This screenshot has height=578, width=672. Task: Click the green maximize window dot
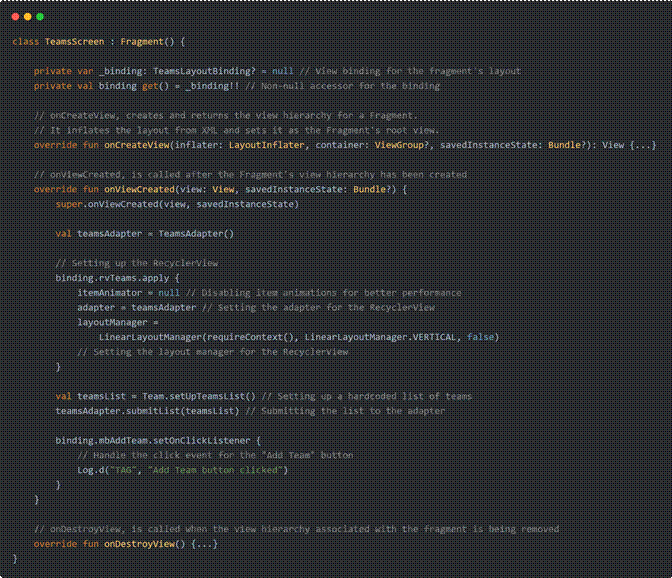coord(40,17)
